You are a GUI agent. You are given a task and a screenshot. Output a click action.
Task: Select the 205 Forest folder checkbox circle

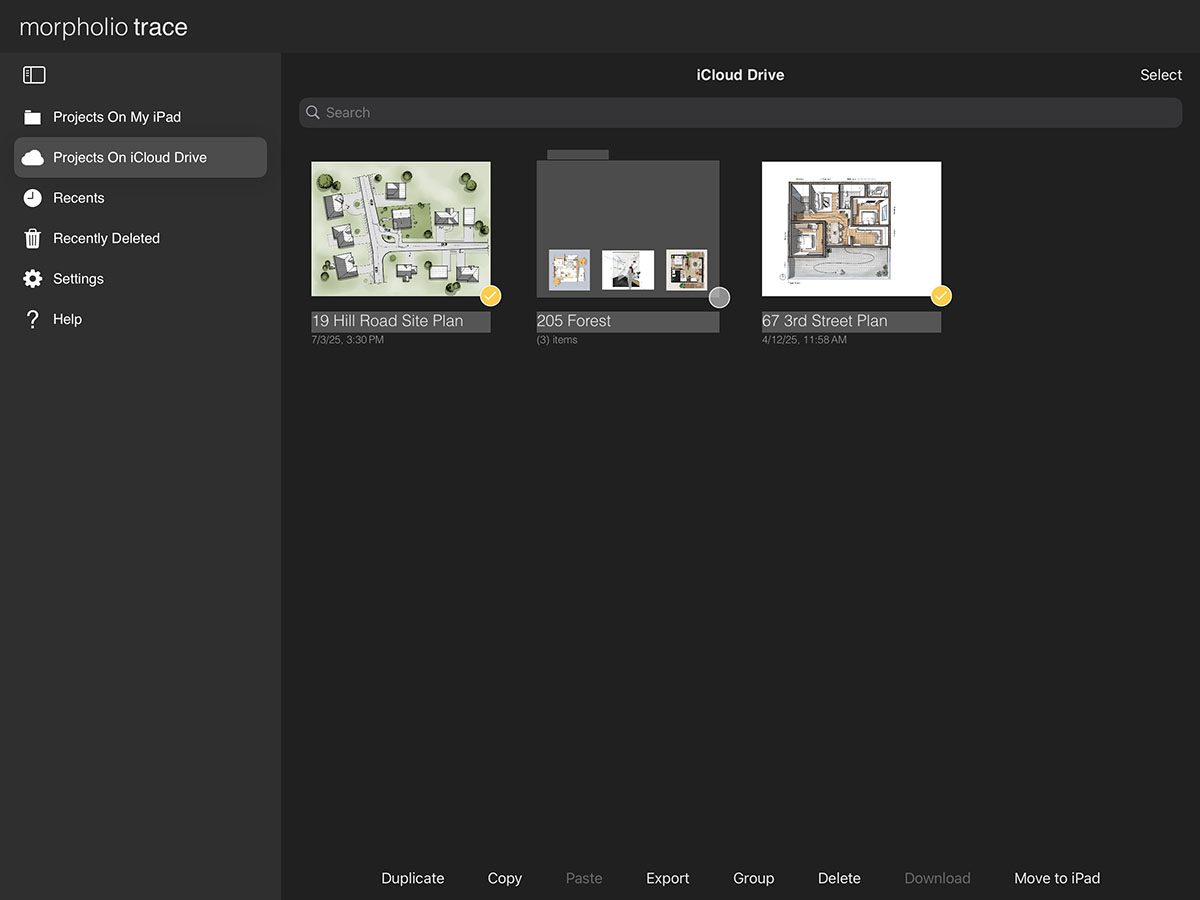[x=719, y=297]
